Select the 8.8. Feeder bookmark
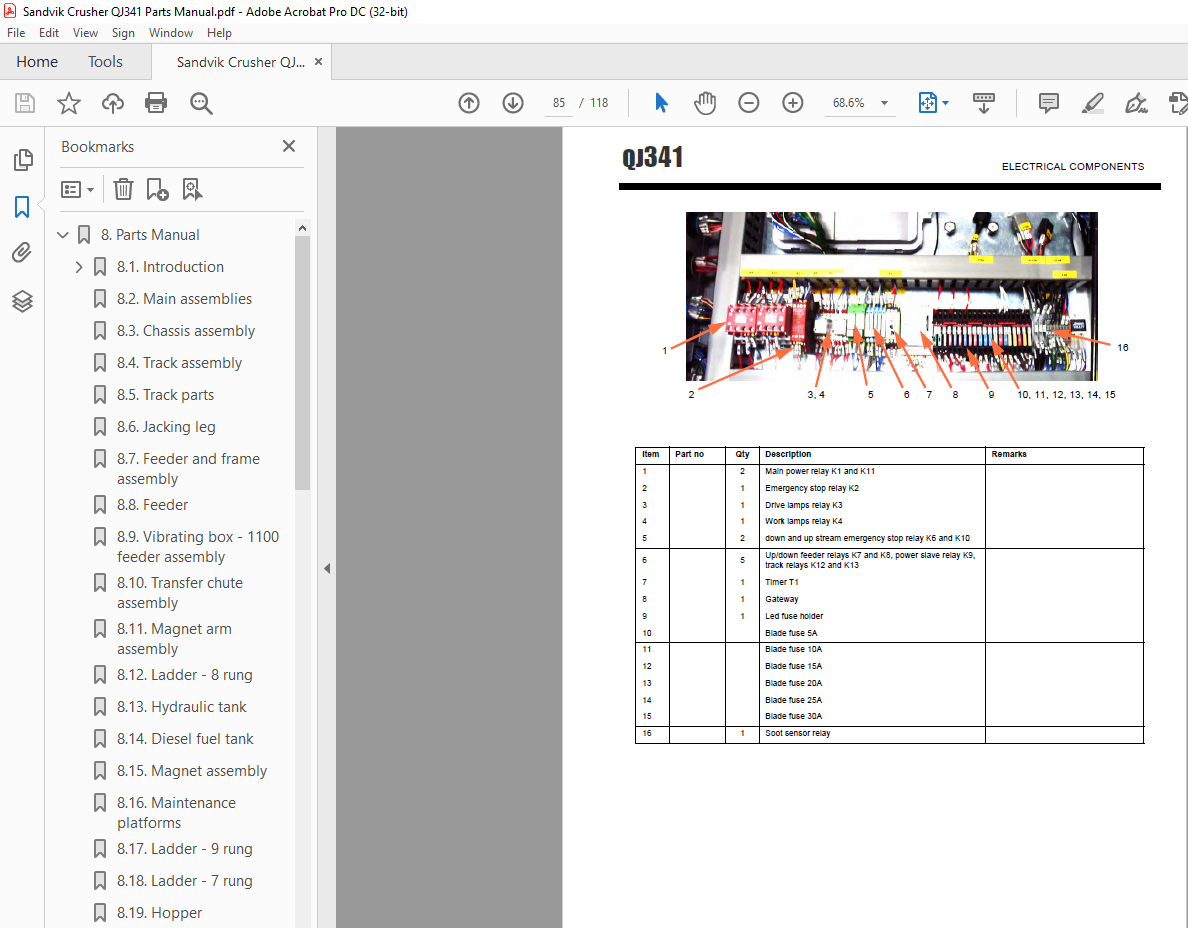The height and width of the screenshot is (928, 1188). (152, 505)
